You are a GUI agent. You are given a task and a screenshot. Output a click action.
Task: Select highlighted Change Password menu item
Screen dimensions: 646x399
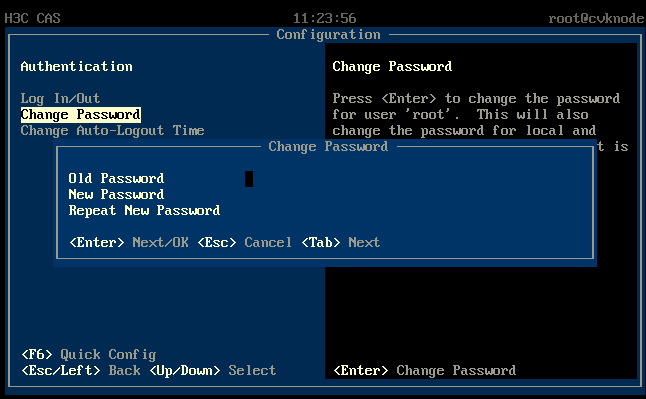pos(81,115)
